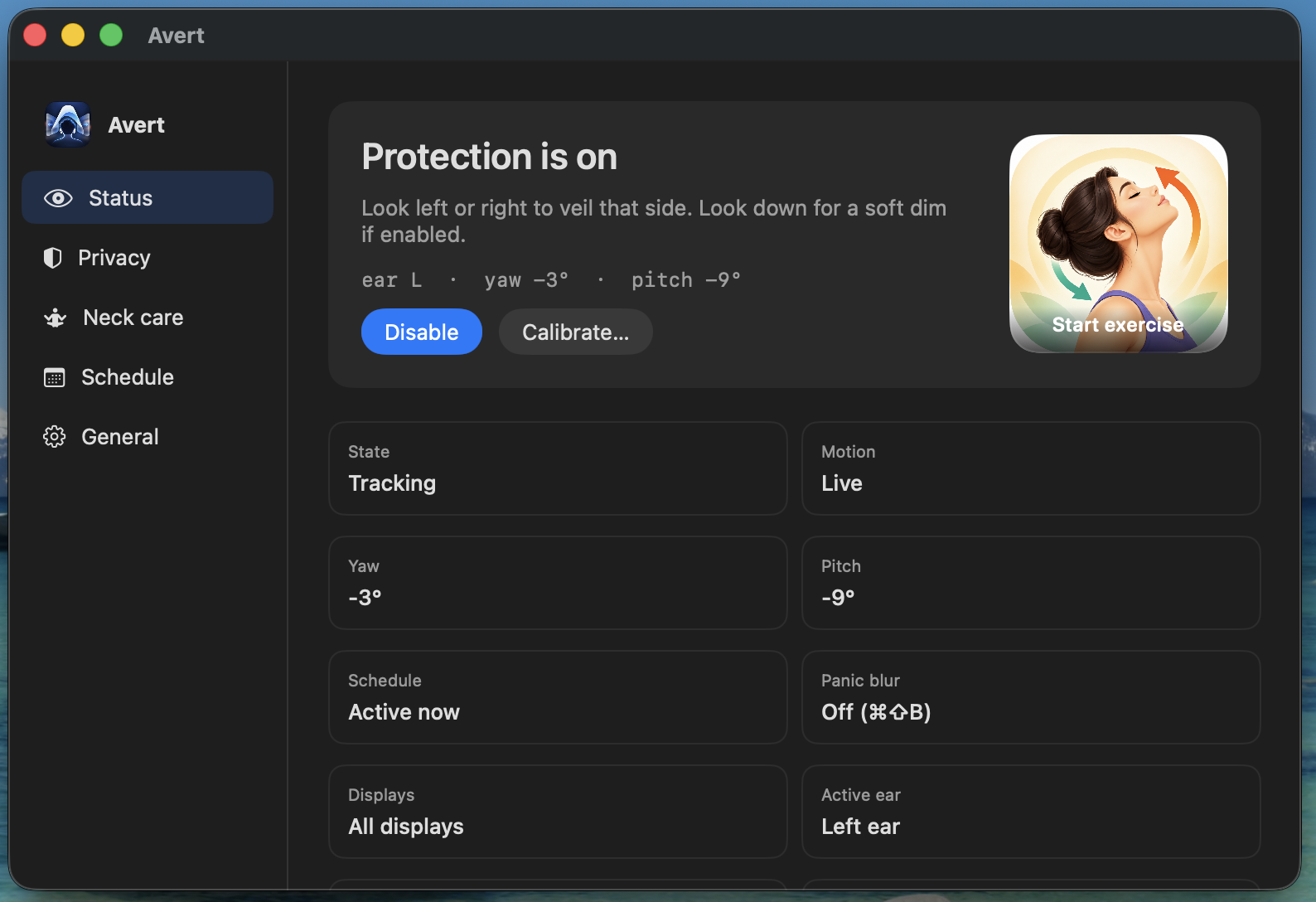The image size is (1316, 902).
Task: Click the General gear icon
Action: coord(54,437)
